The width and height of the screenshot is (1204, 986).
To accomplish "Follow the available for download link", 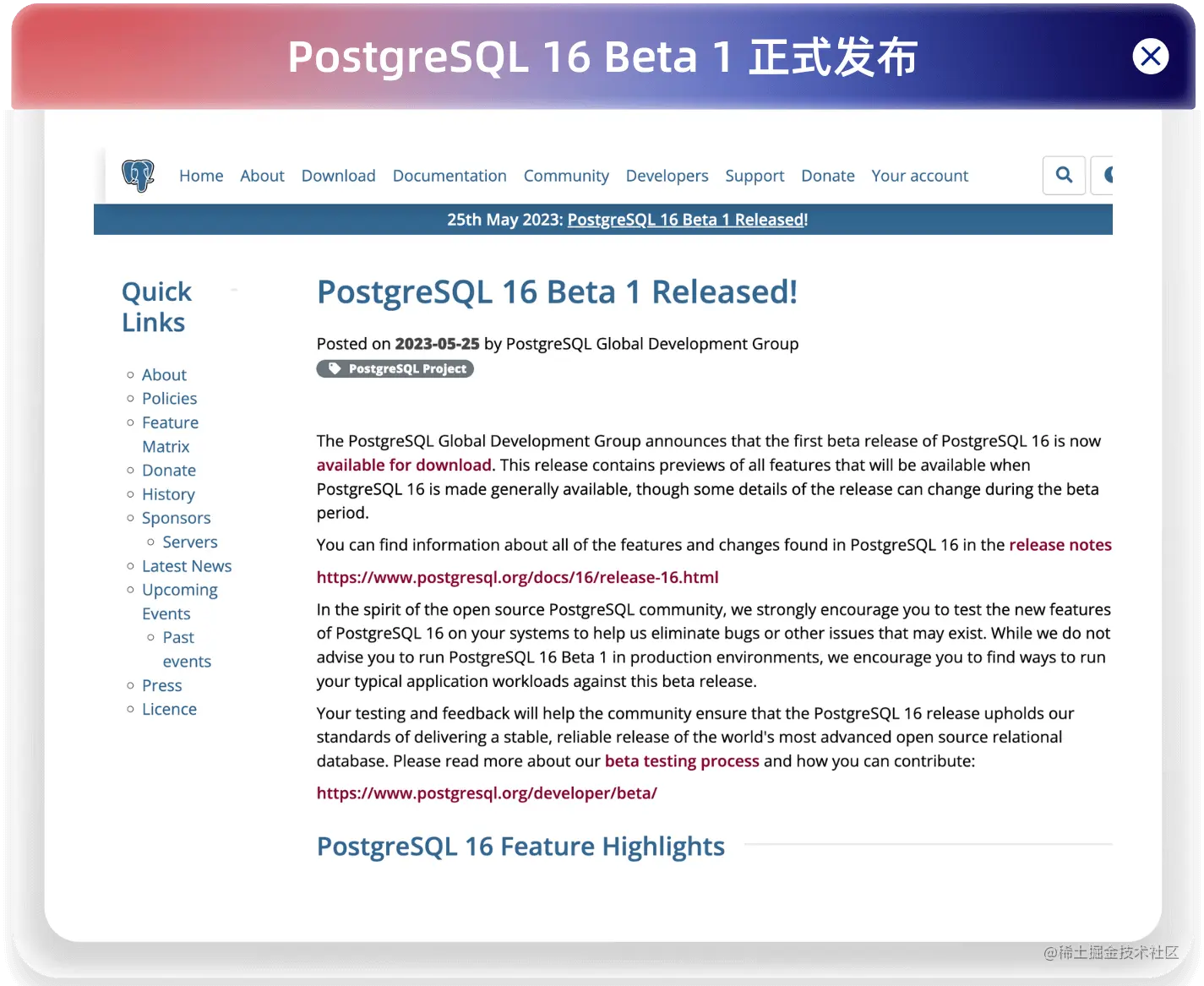I will [x=404, y=466].
